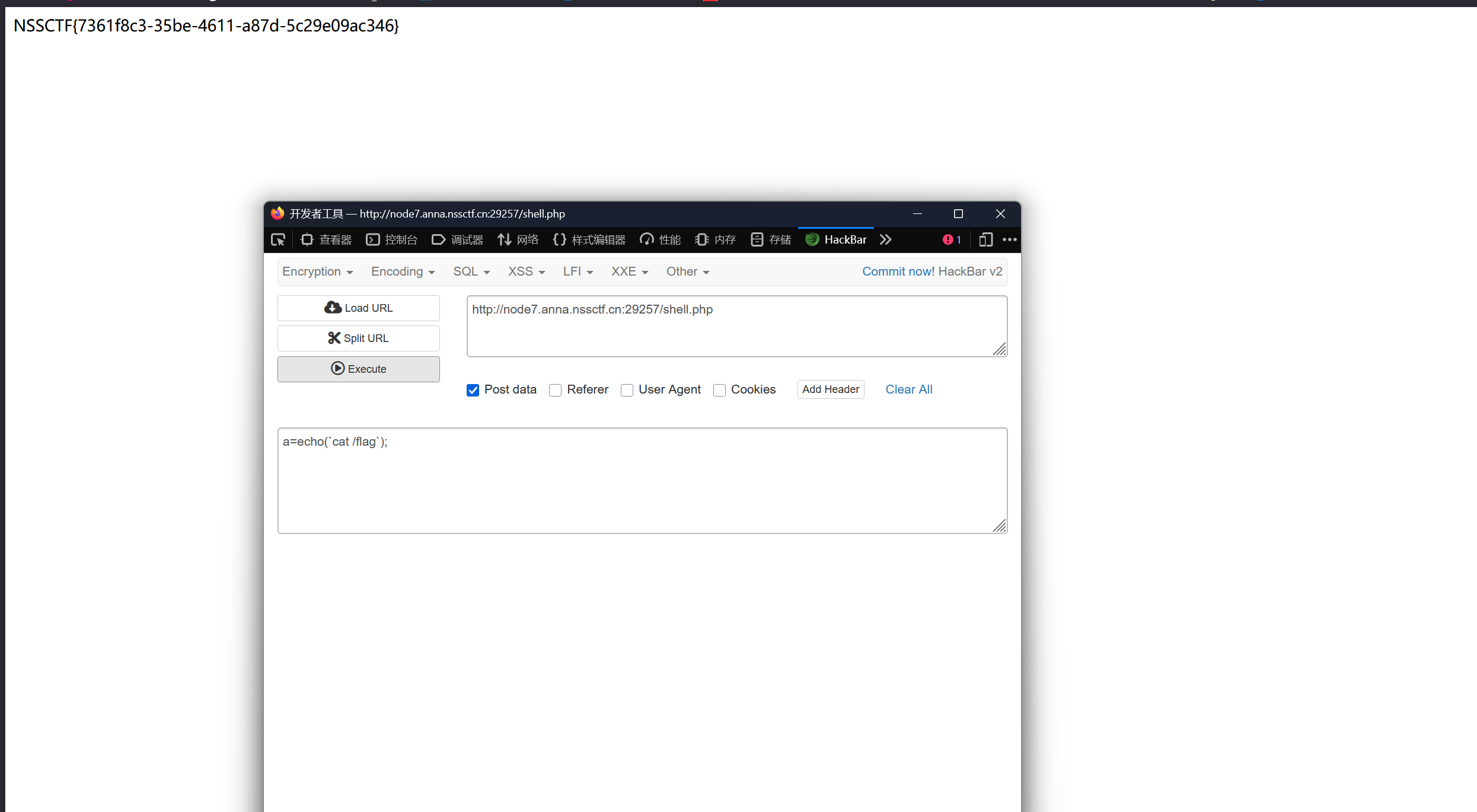
Task: Expand the LFI dropdown
Action: (x=578, y=272)
